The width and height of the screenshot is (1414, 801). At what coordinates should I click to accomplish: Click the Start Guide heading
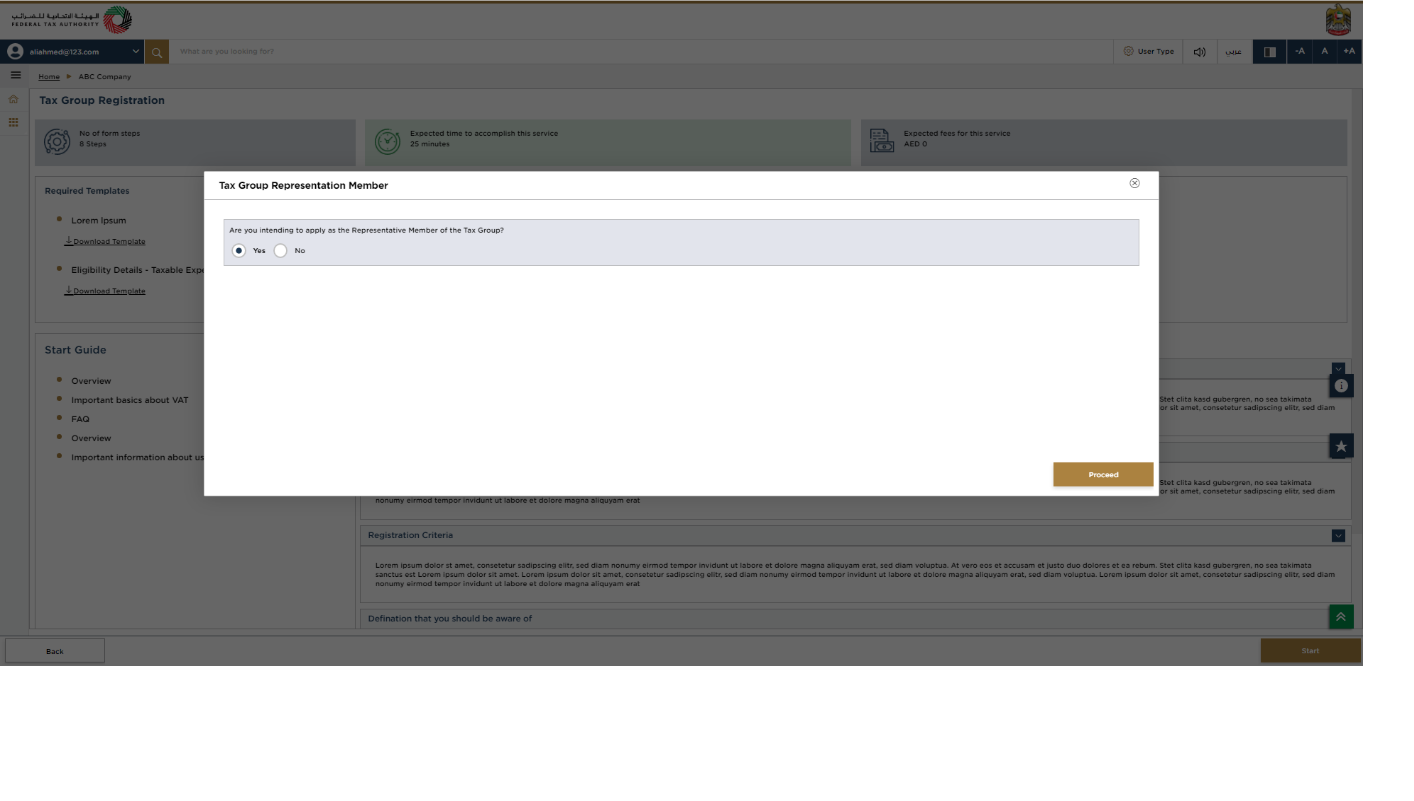[x=75, y=350]
